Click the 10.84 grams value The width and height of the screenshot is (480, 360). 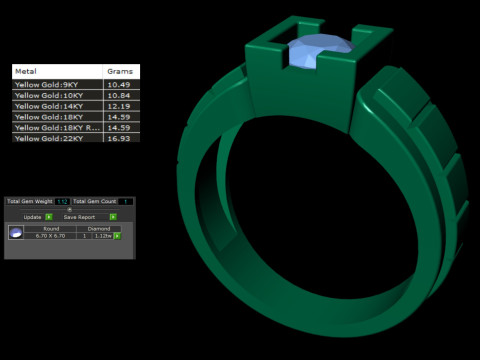coord(119,95)
